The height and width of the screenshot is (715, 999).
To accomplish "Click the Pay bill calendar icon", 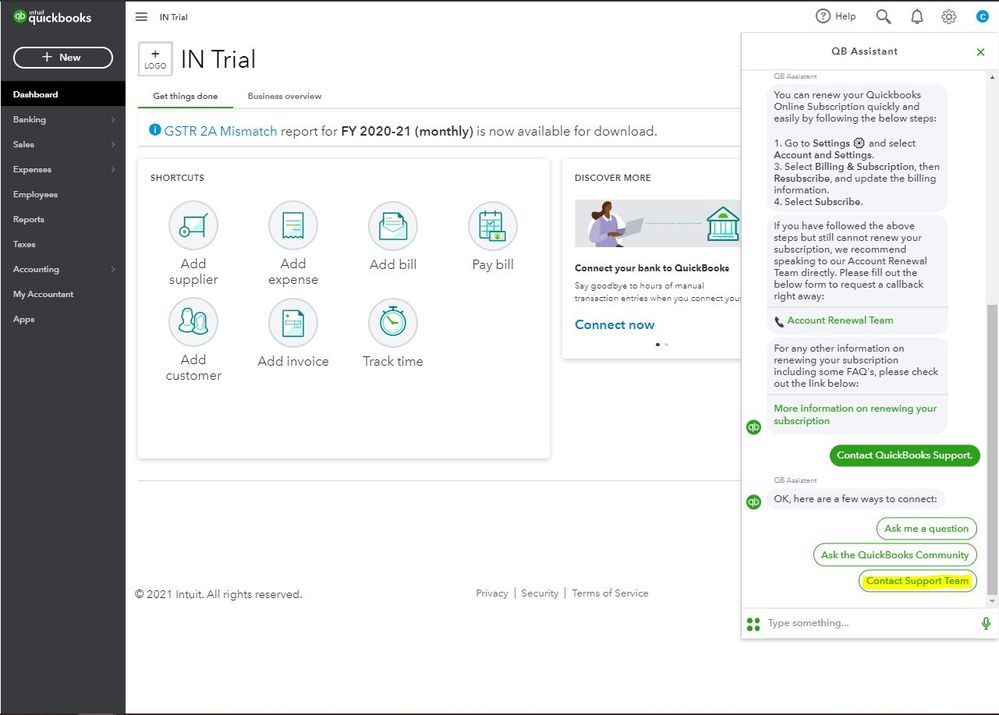I will click(x=492, y=226).
